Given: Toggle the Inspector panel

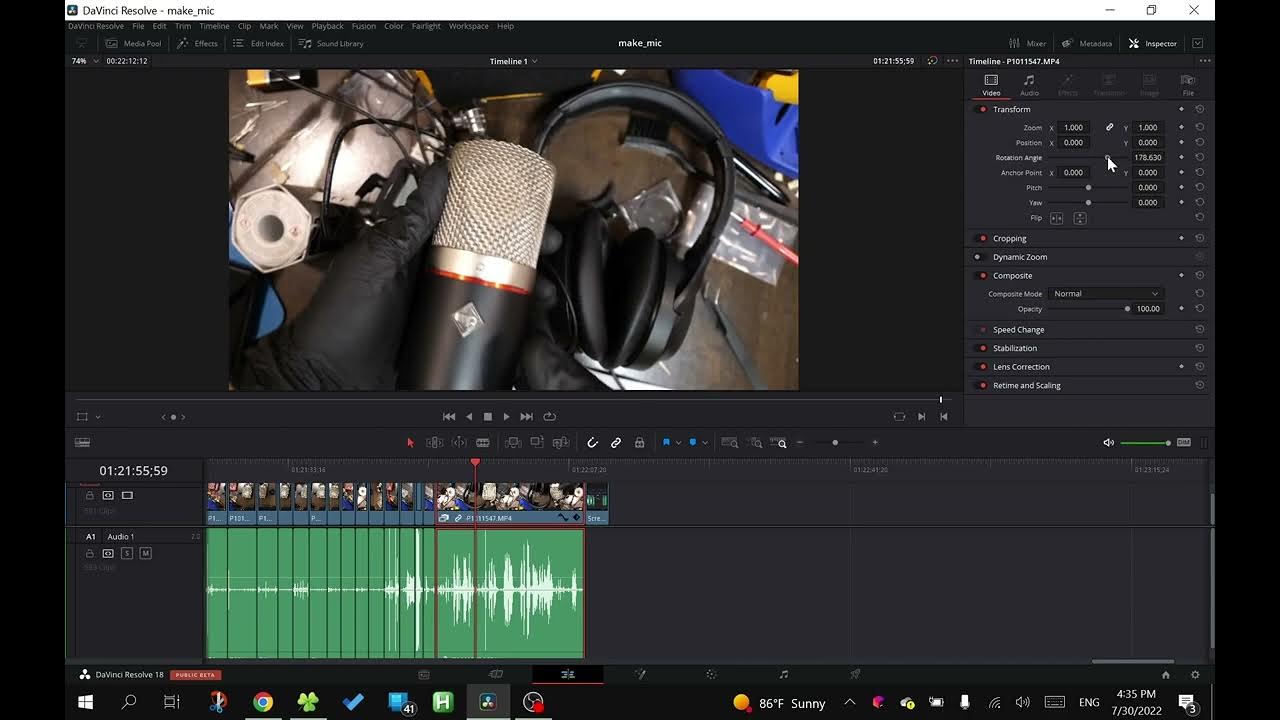Looking at the screenshot, I should pos(1153,43).
